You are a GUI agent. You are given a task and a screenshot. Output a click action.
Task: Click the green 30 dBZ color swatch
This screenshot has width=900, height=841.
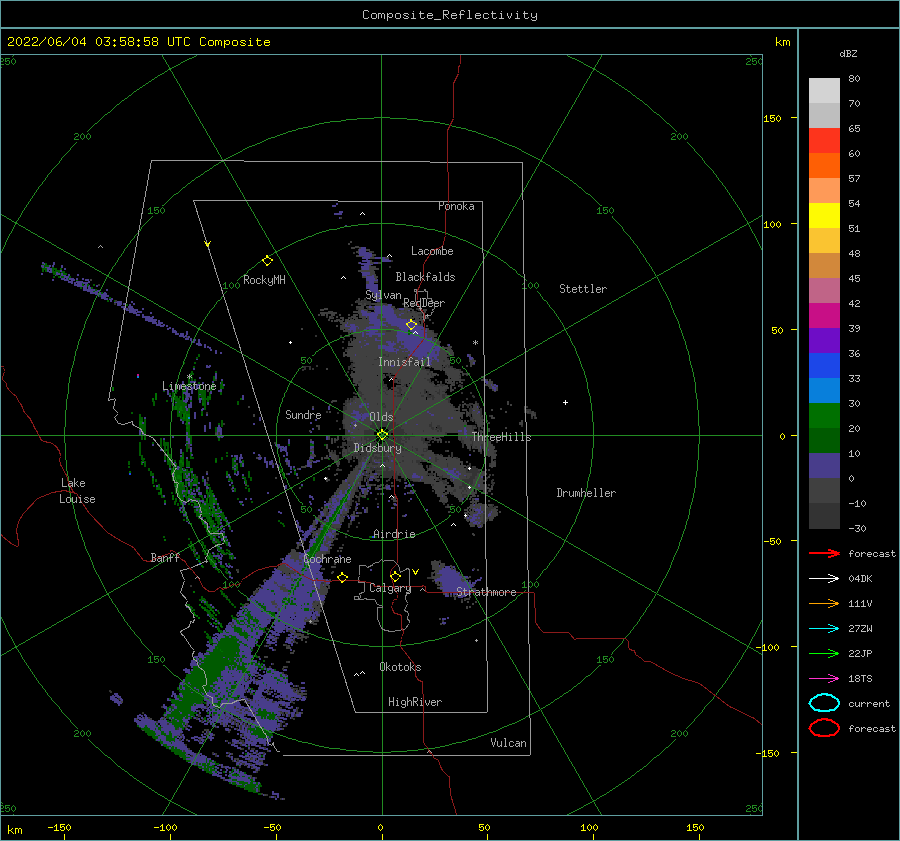[824, 416]
